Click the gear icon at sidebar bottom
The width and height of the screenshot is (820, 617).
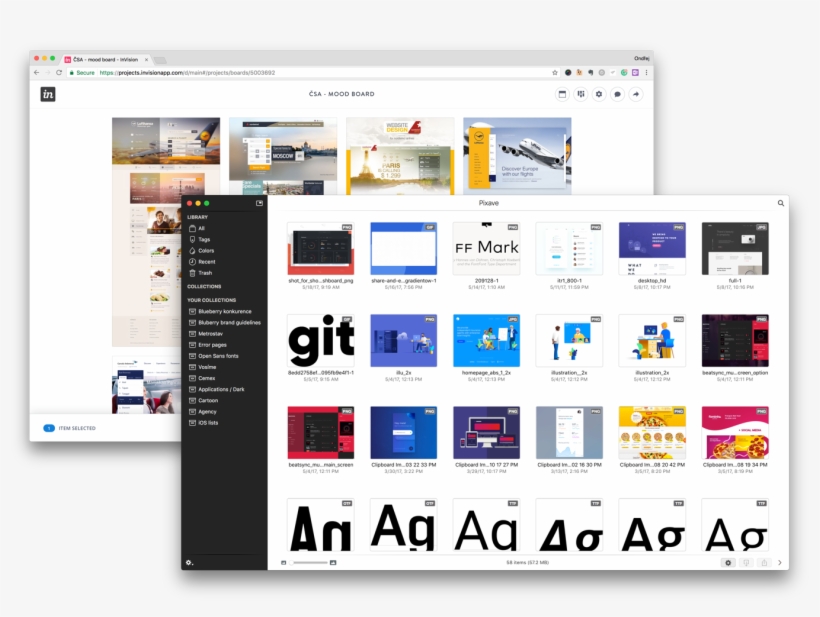point(190,562)
